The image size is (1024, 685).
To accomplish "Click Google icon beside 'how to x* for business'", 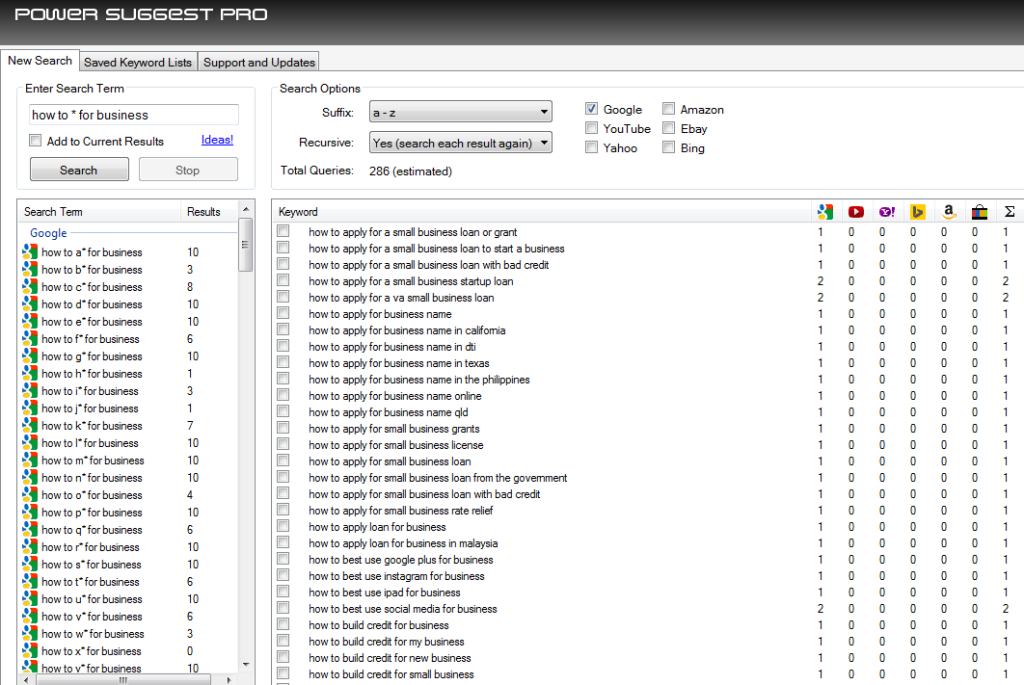I will pyautogui.click(x=30, y=651).
